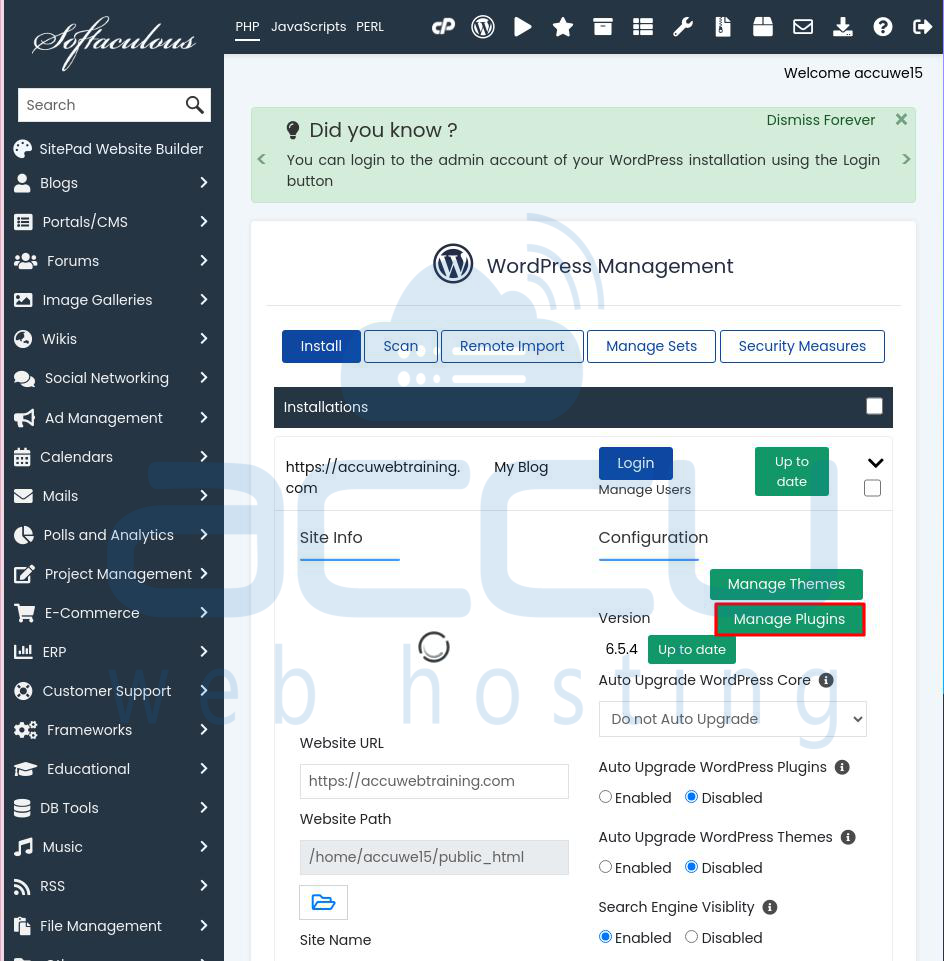The height and width of the screenshot is (961, 944).
Task: Collapse the installation details chevron
Action: click(x=875, y=463)
